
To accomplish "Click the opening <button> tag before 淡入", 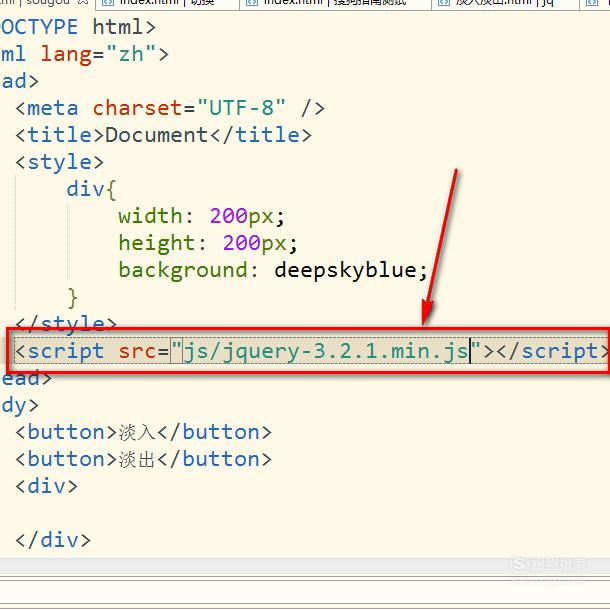I will click(66, 433).
